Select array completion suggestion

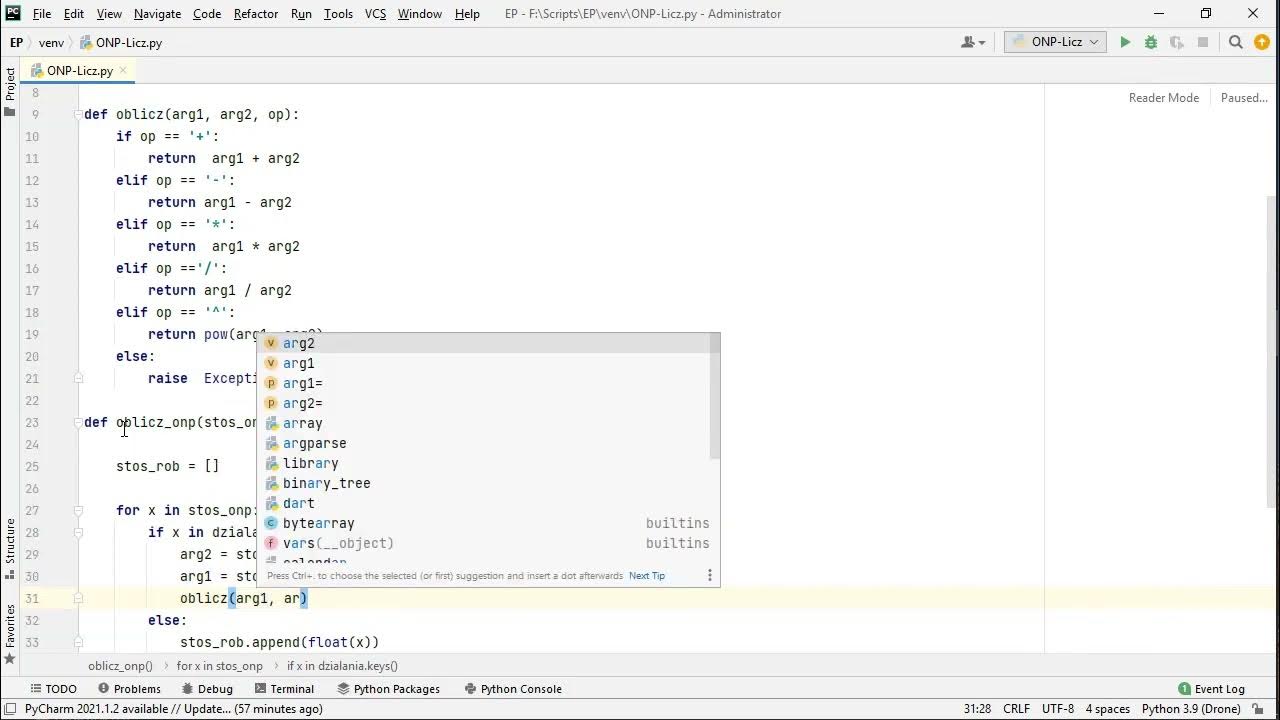tap(486, 423)
